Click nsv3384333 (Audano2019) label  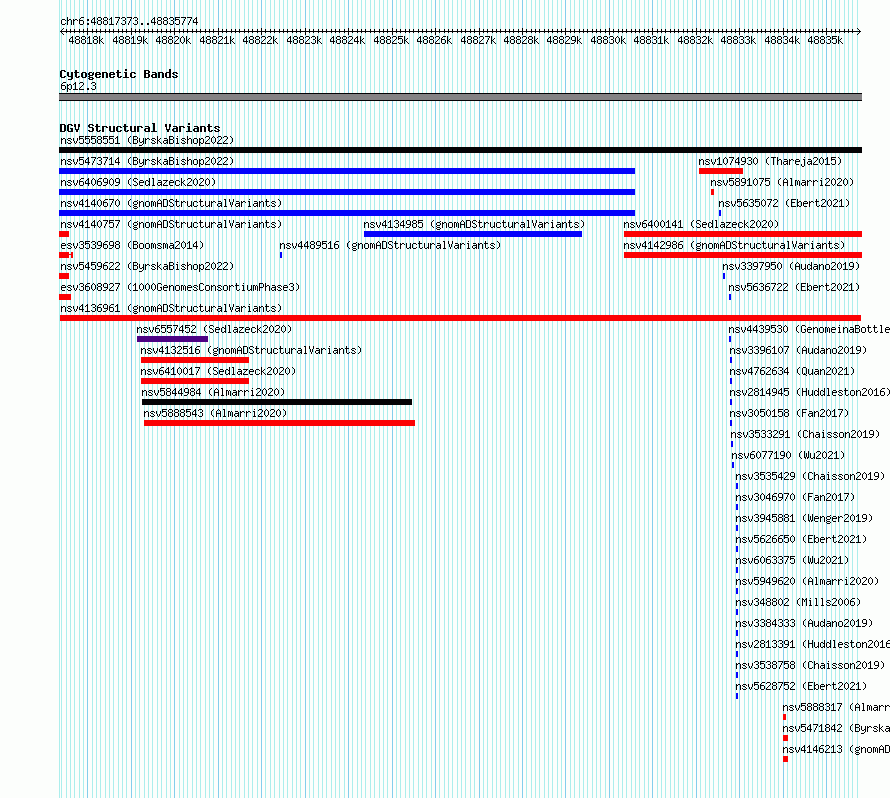[x=804, y=623]
